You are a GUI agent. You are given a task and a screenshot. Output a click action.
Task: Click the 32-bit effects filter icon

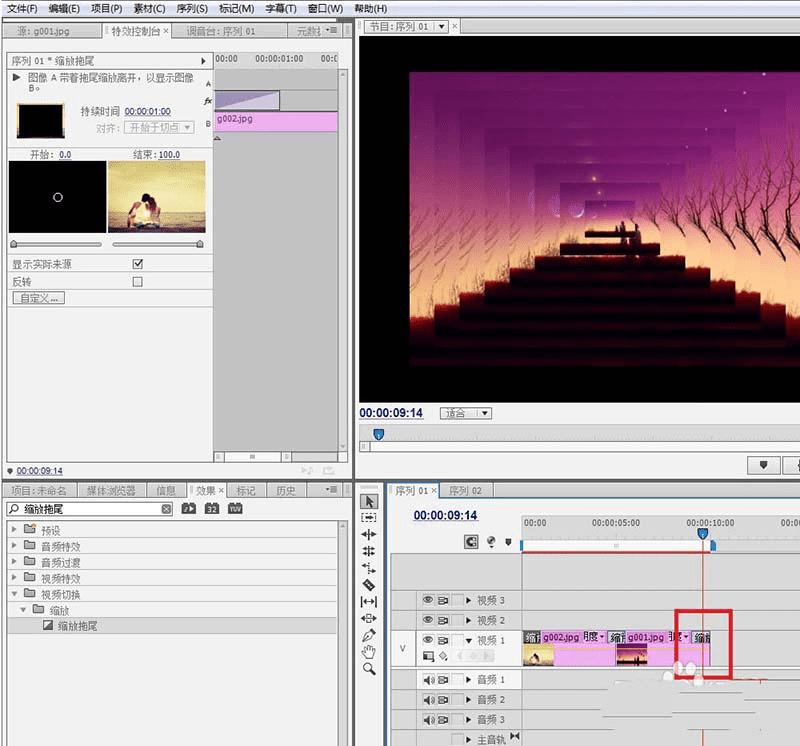(x=212, y=509)
